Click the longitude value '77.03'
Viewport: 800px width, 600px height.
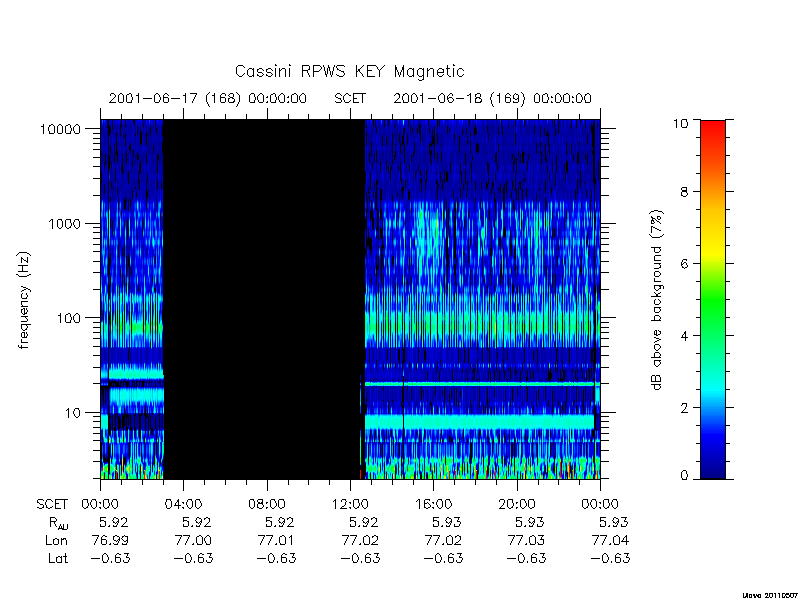pos(527,540)
